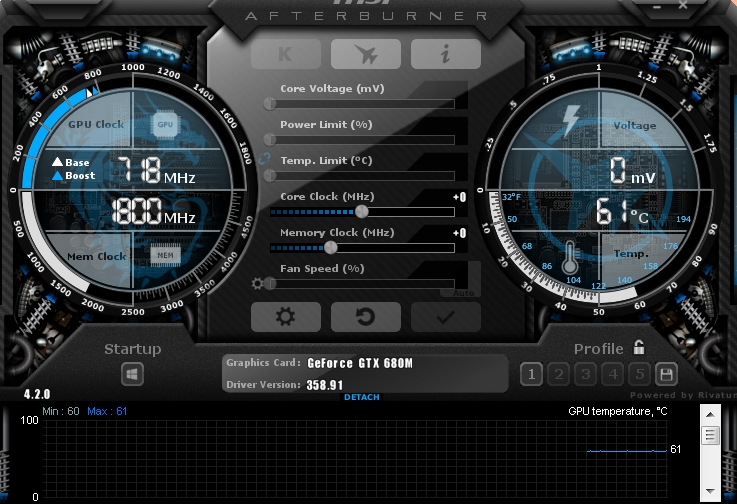Click the GPU temperature graph title
The image size is (737, 504).
(x=618, y=411)
